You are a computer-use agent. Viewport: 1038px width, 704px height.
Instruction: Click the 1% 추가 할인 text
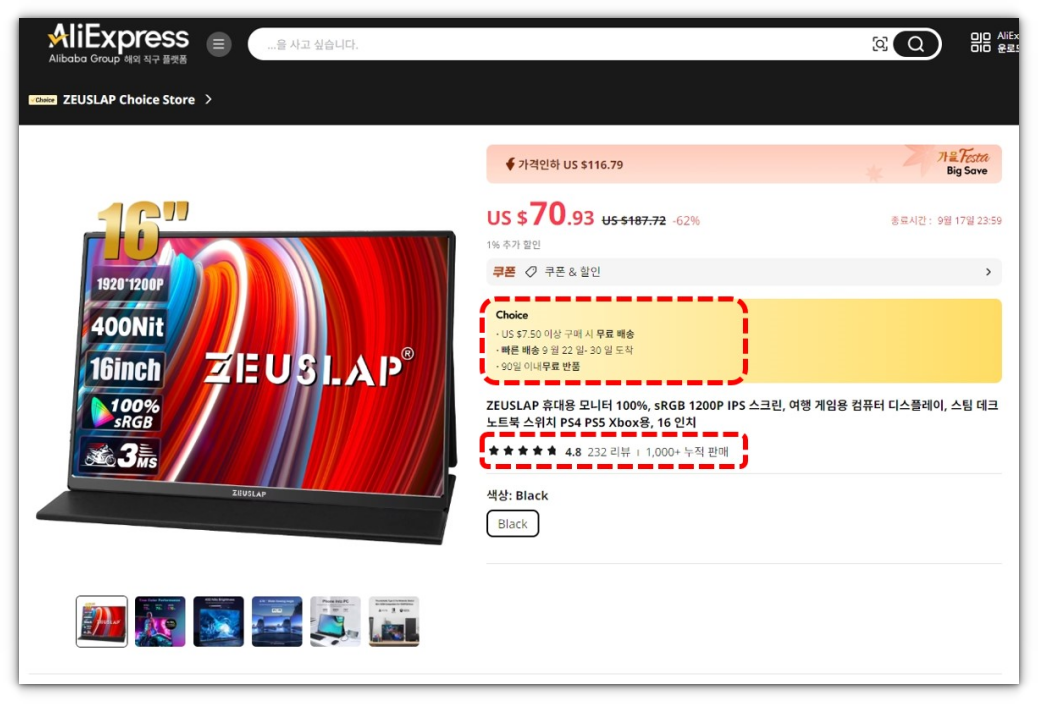514,245
